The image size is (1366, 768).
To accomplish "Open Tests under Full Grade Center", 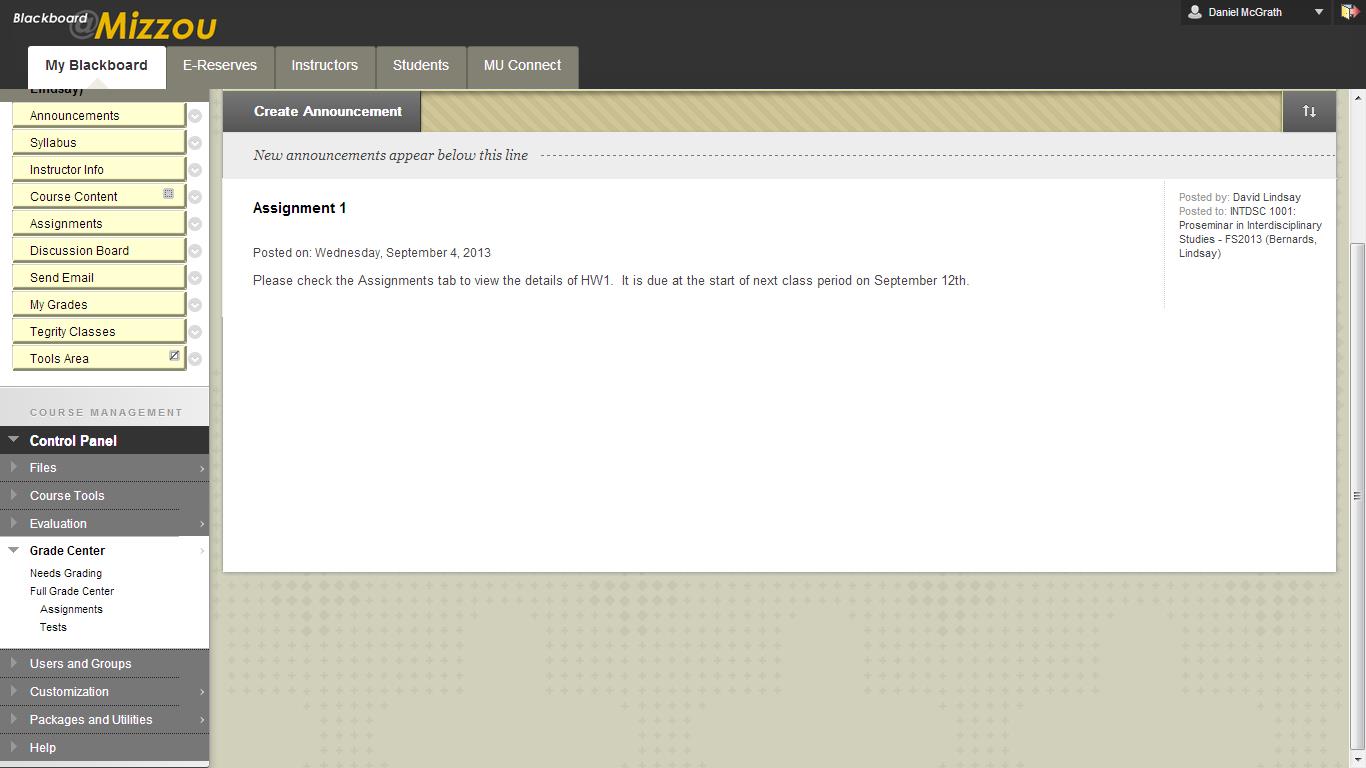I will point(53,627).
